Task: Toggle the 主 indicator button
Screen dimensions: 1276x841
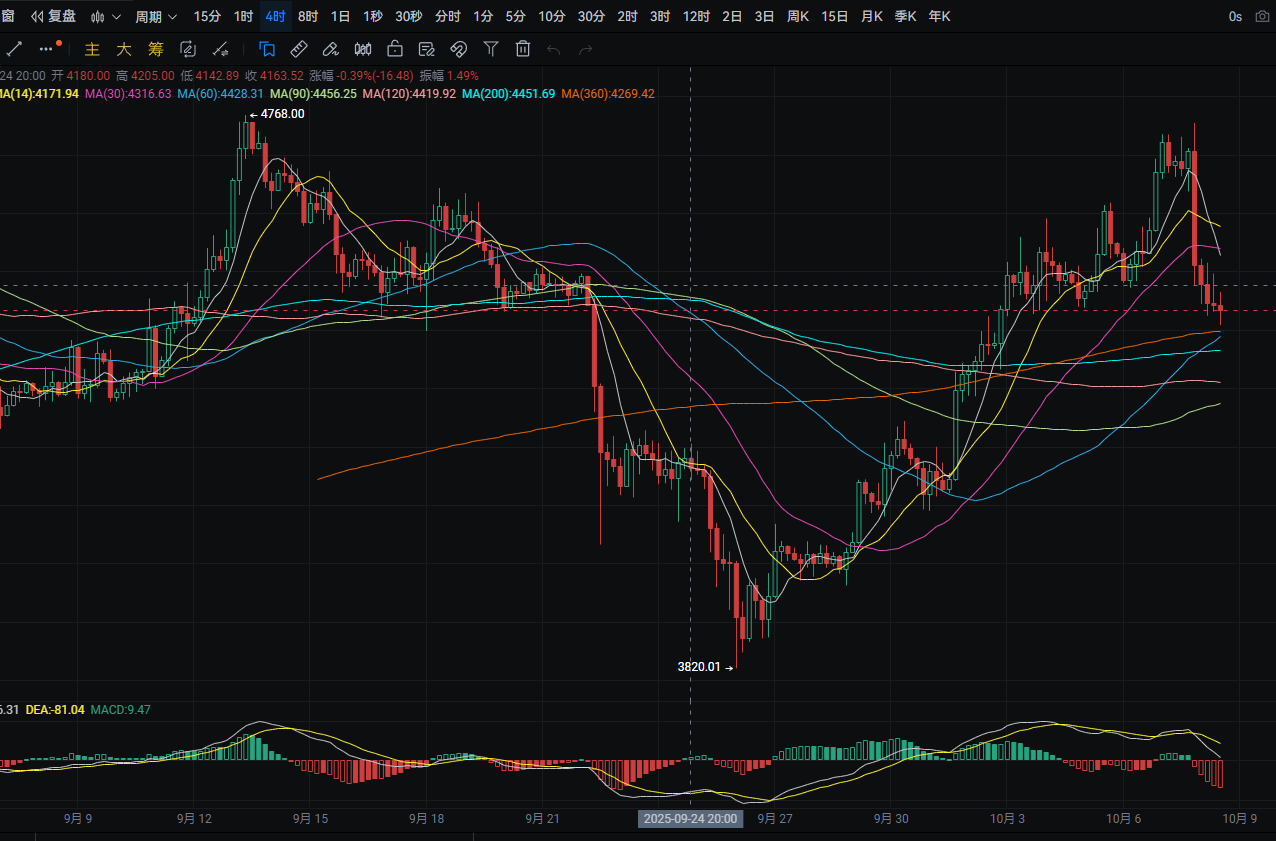Action: tap(92, 48)
